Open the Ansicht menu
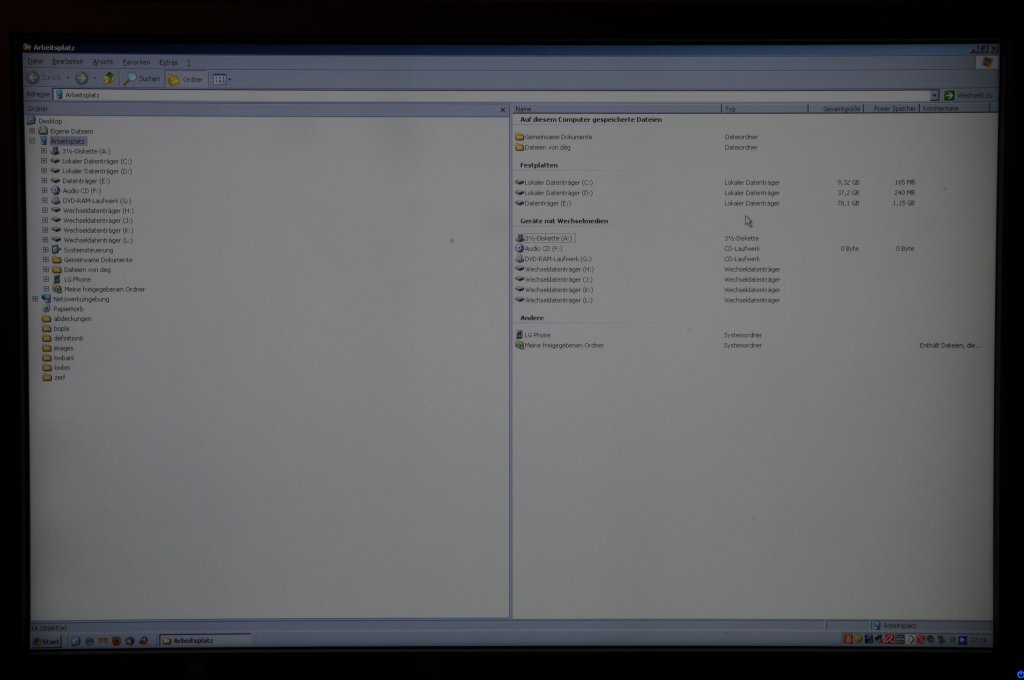Screen dimensions: 1024x680 pos(103,62)
